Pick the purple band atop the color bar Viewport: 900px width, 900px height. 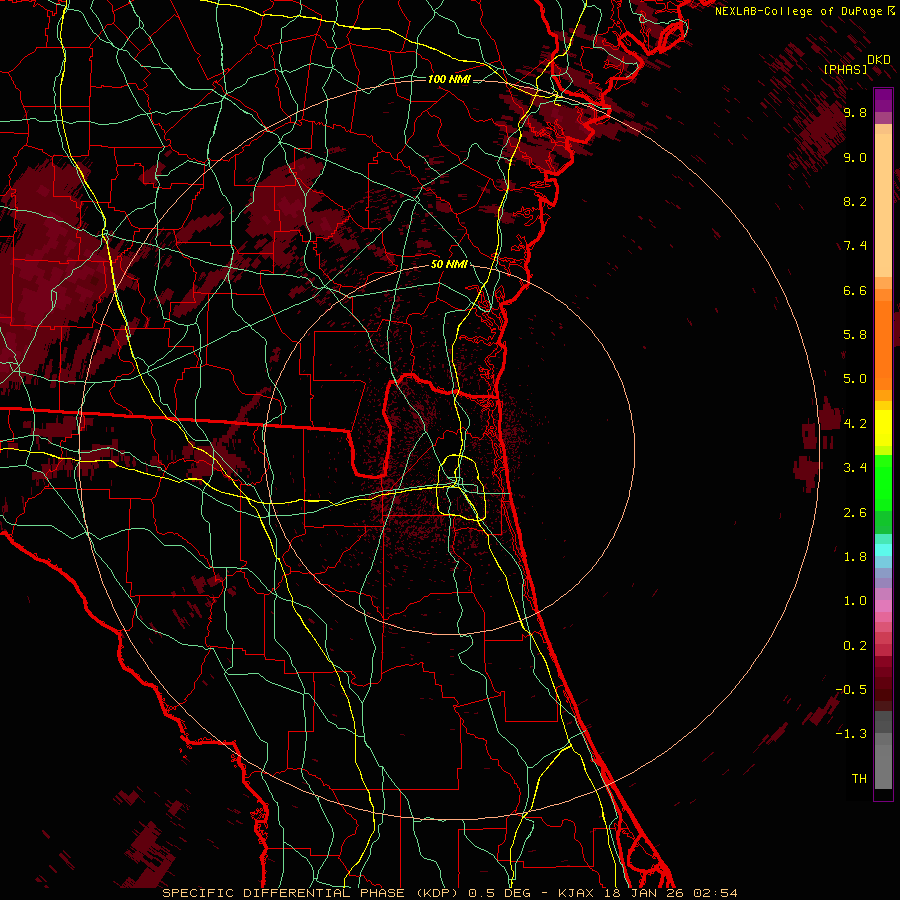click(x=883, y=100)
